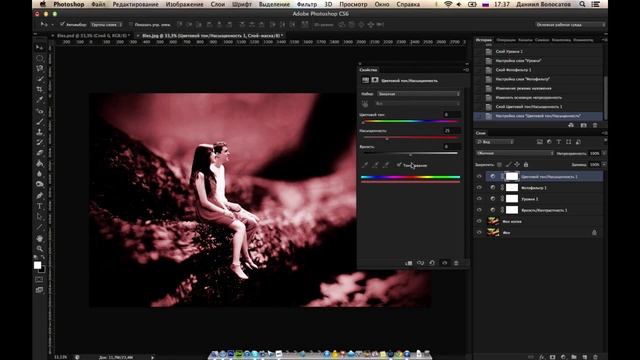The height and width of the screenshot is (360, 640).
Task: Move the Hue (Цветовой тон) slider
Action: 363,122
